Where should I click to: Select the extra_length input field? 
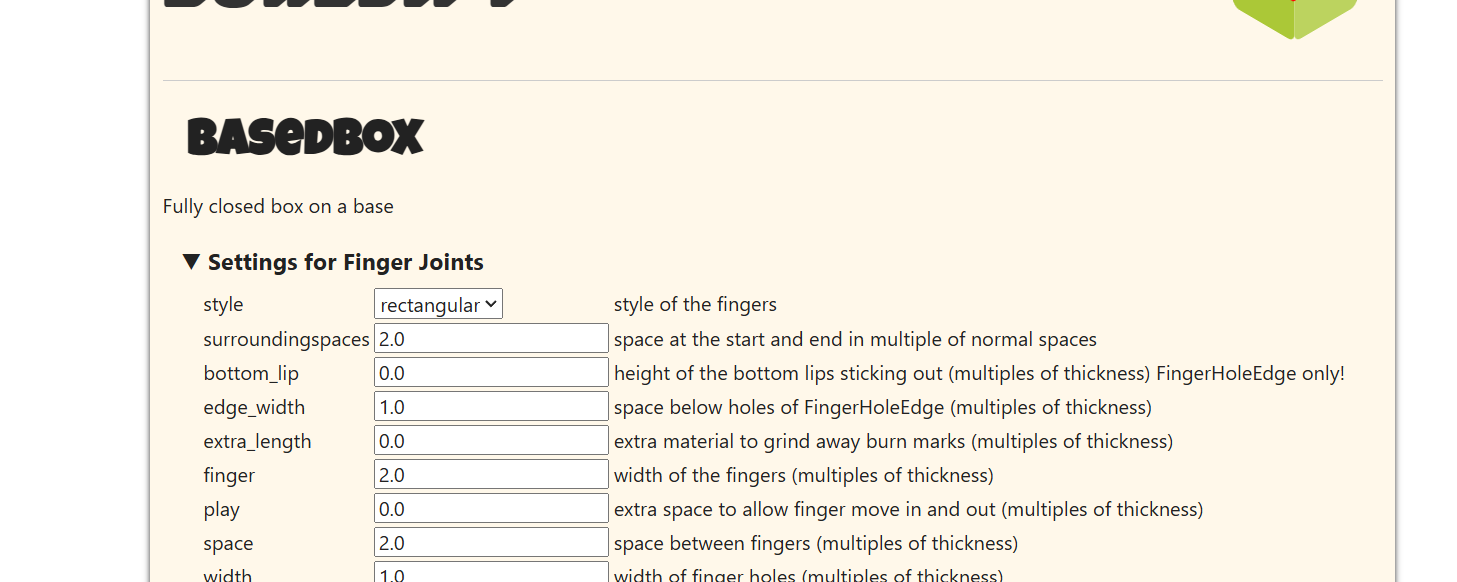(491, 440)
